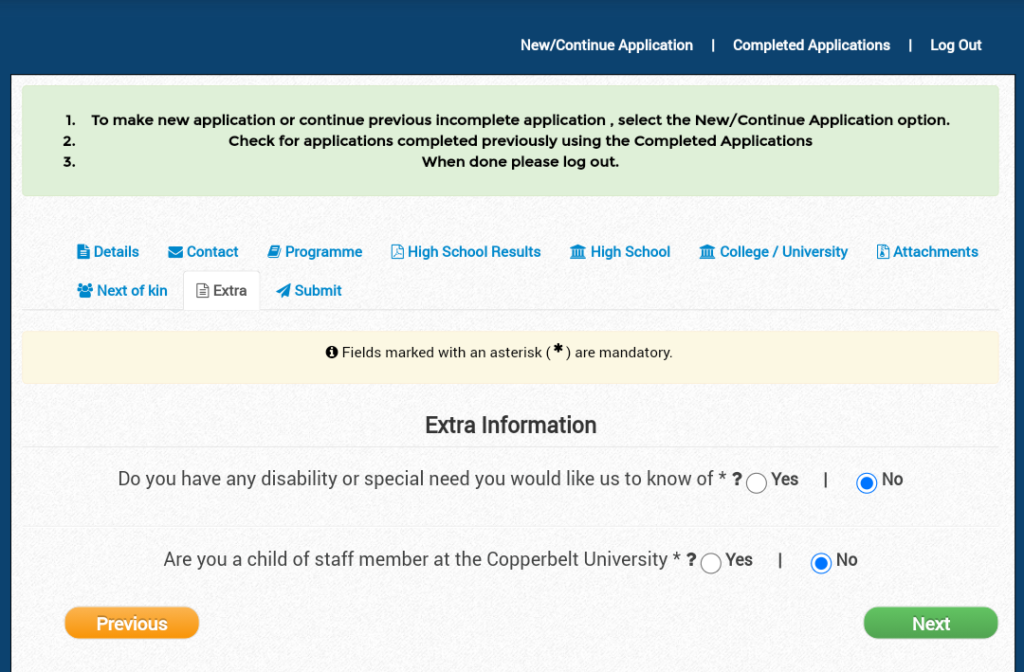Click the Details tab file icon
The image size is (1024, 672).
point(83,252)
